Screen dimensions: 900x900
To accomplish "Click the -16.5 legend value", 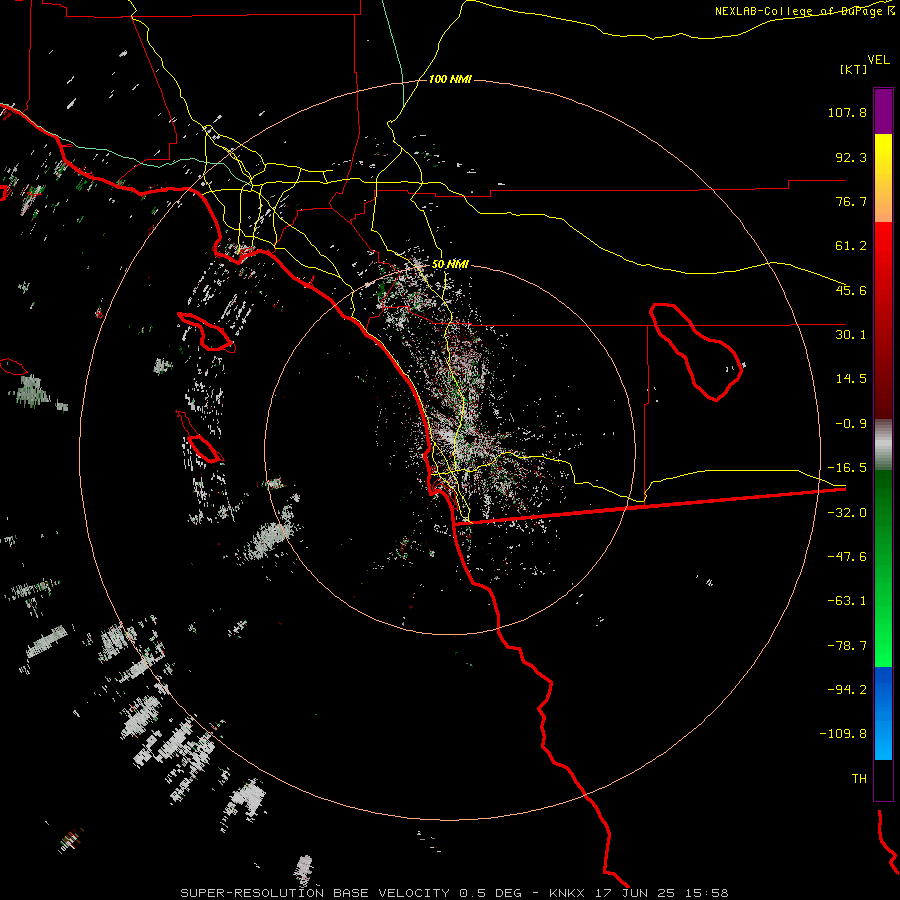I will (x=847, y=468).
